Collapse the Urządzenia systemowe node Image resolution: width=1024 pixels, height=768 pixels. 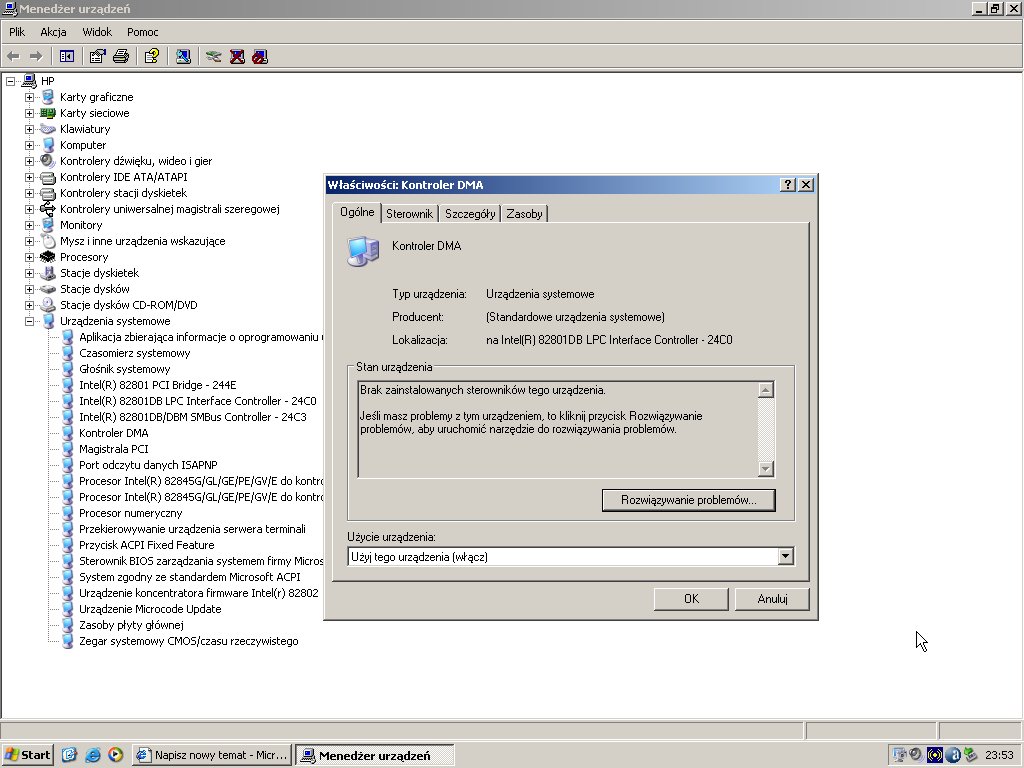tap(29, 321)
